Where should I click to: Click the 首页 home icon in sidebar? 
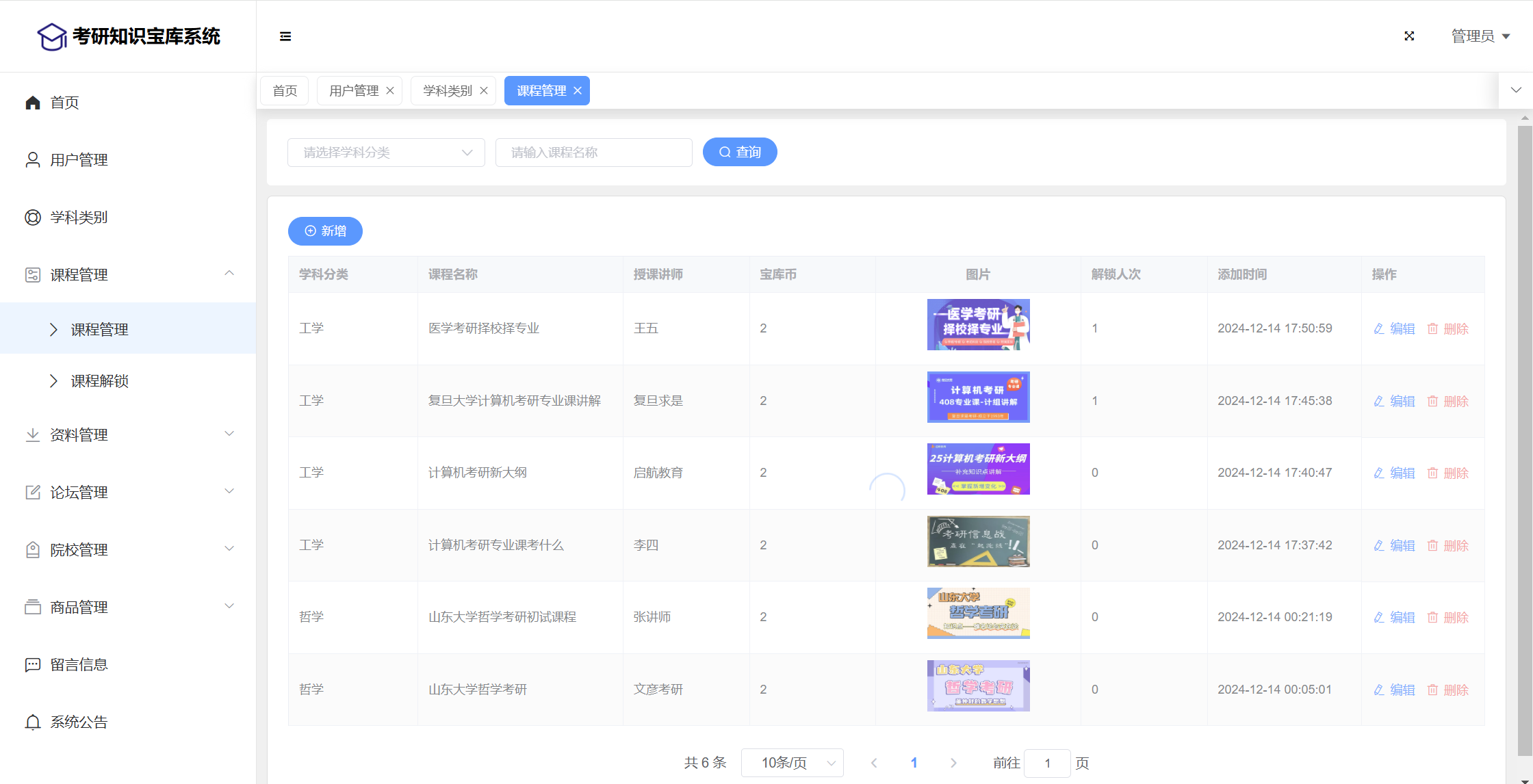33,103
